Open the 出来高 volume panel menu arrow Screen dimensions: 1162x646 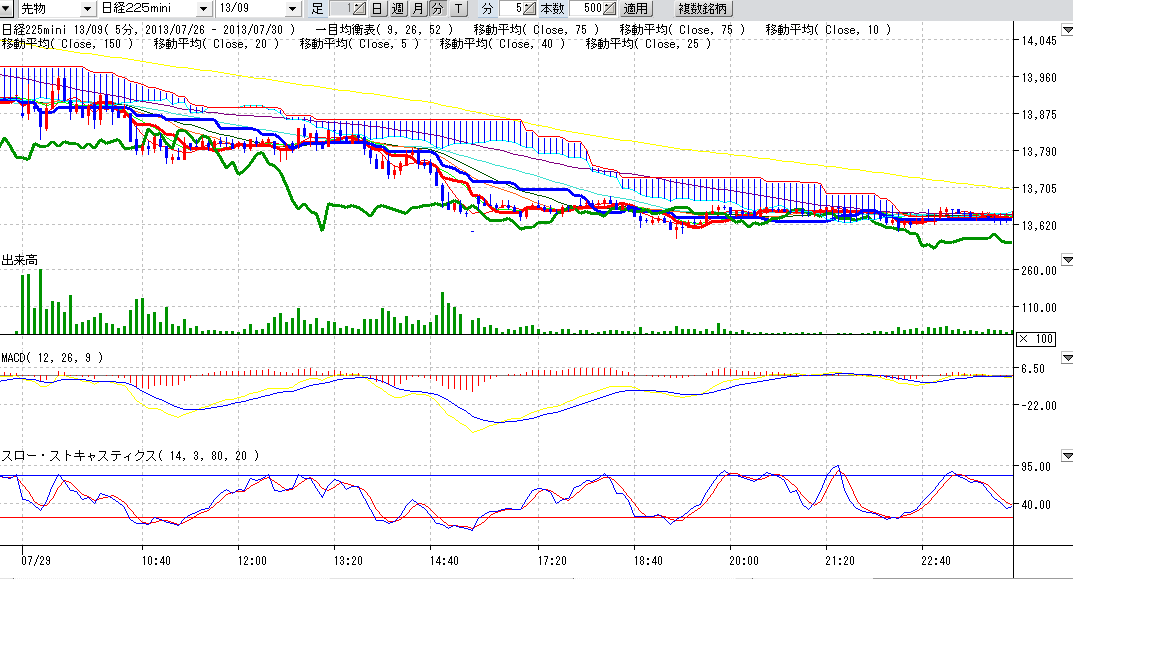coord(1067,260)
